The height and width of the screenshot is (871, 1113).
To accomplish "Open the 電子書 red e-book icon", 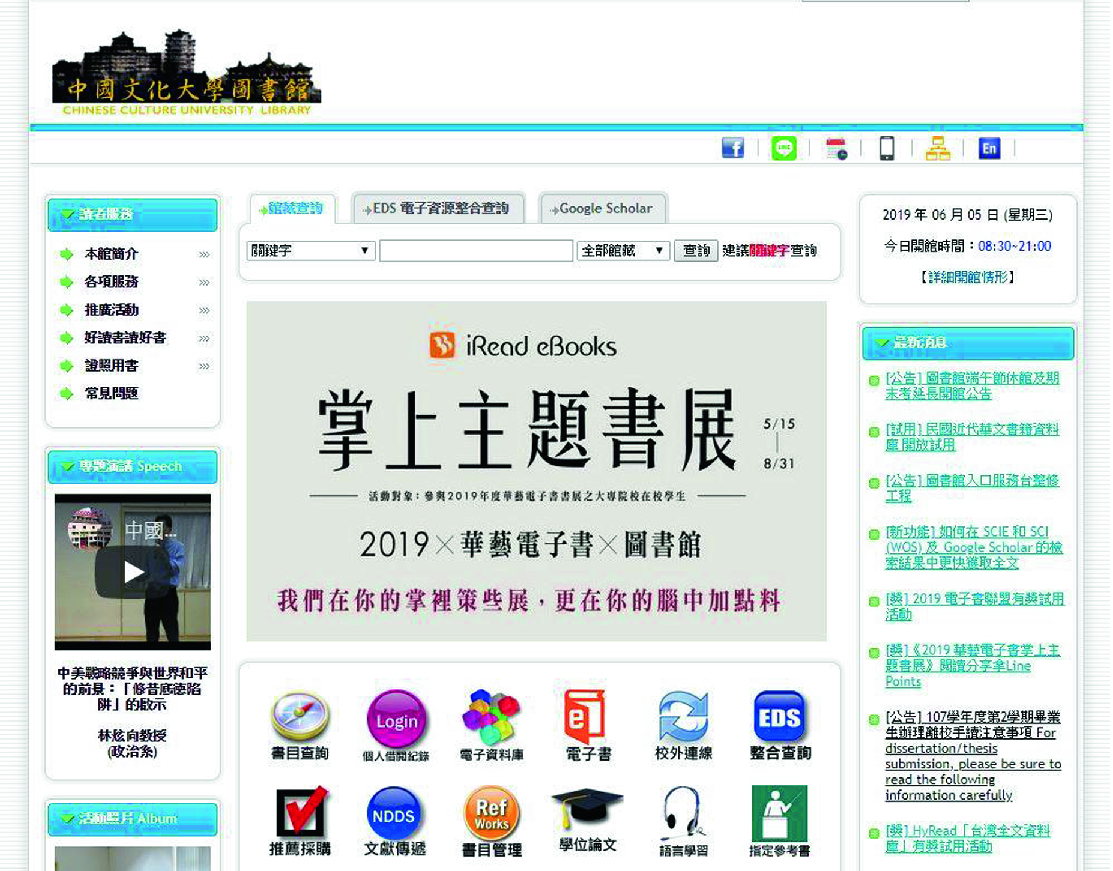I will (588, 725).
